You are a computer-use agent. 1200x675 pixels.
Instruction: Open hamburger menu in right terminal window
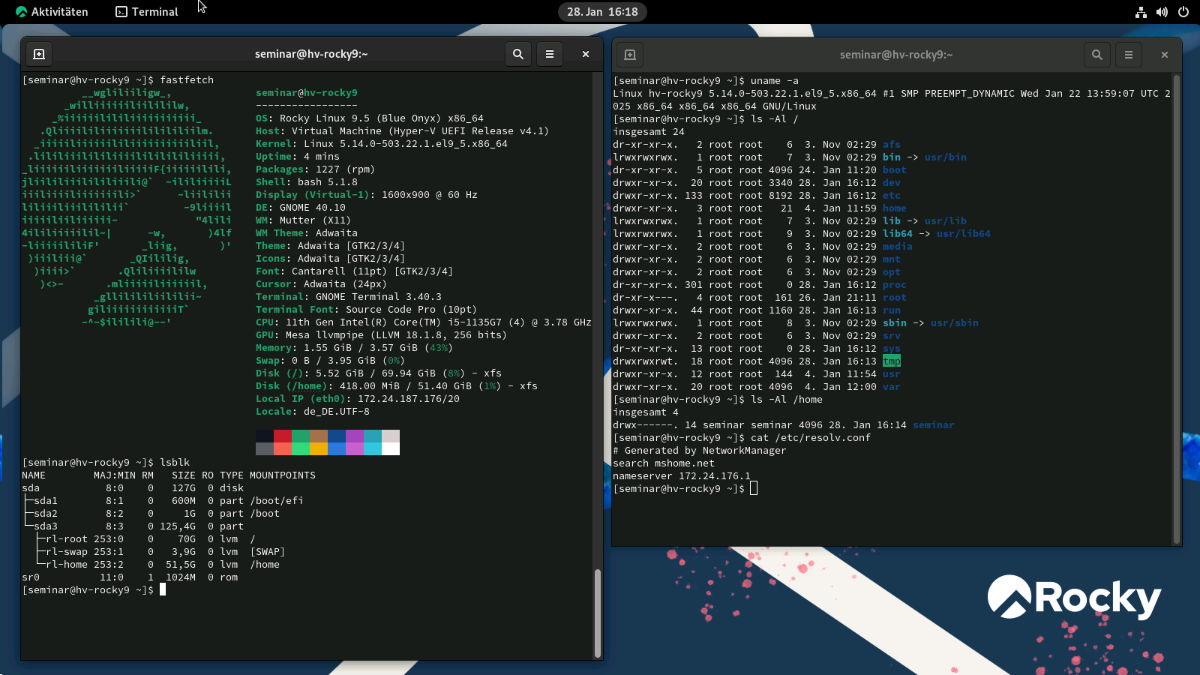point(1129,55)
